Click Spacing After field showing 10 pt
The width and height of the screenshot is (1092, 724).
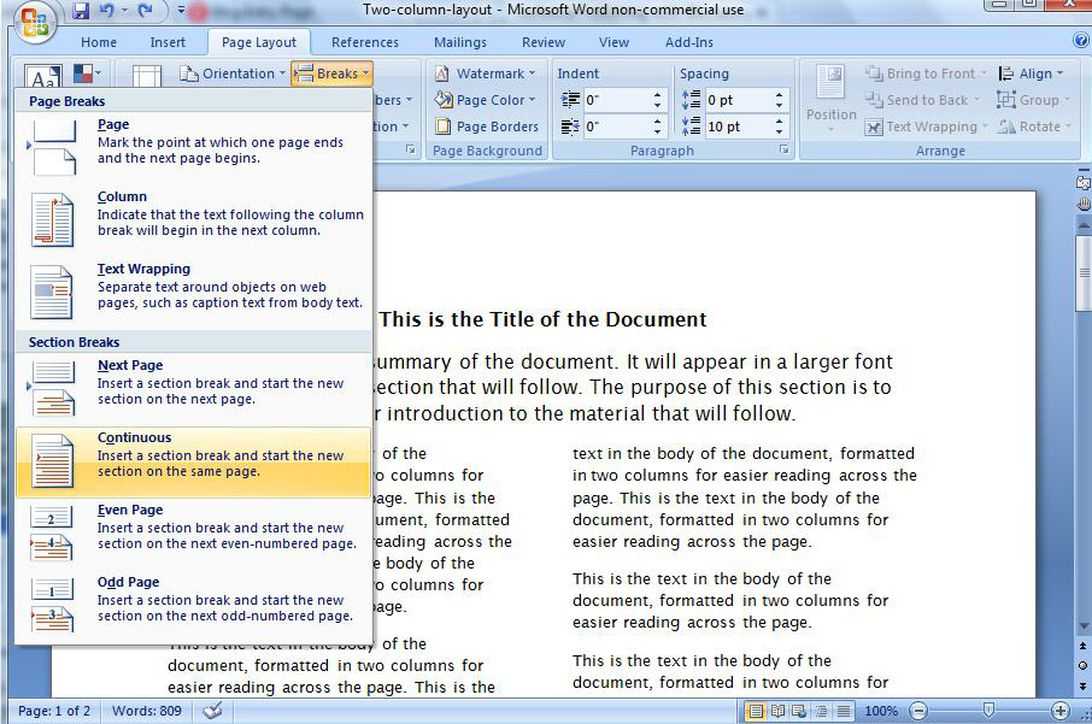point(738,127)
